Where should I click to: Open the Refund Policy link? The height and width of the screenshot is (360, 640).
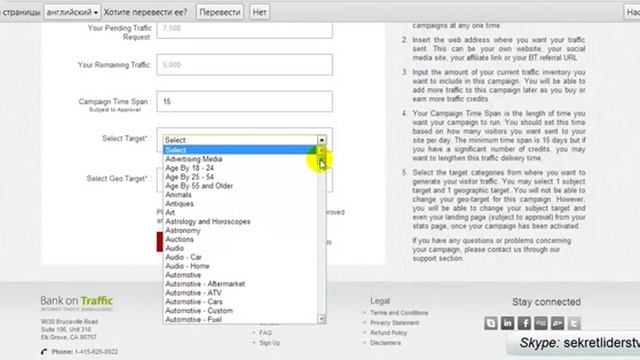pyautogui.click(x=389, y=333)
